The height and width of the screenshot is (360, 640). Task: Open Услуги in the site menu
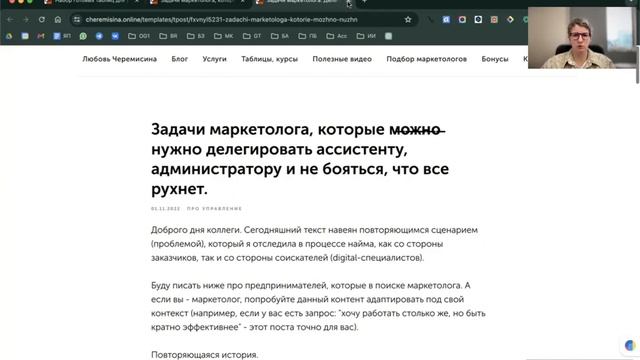coord(214,59)
